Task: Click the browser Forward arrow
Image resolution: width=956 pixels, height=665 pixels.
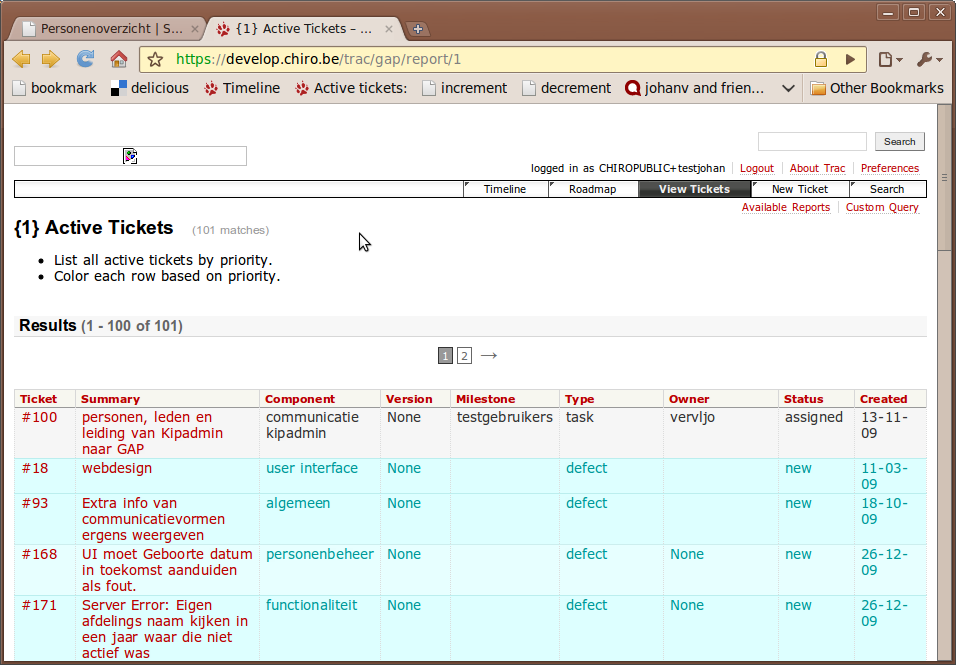Action: coord(51,59)
